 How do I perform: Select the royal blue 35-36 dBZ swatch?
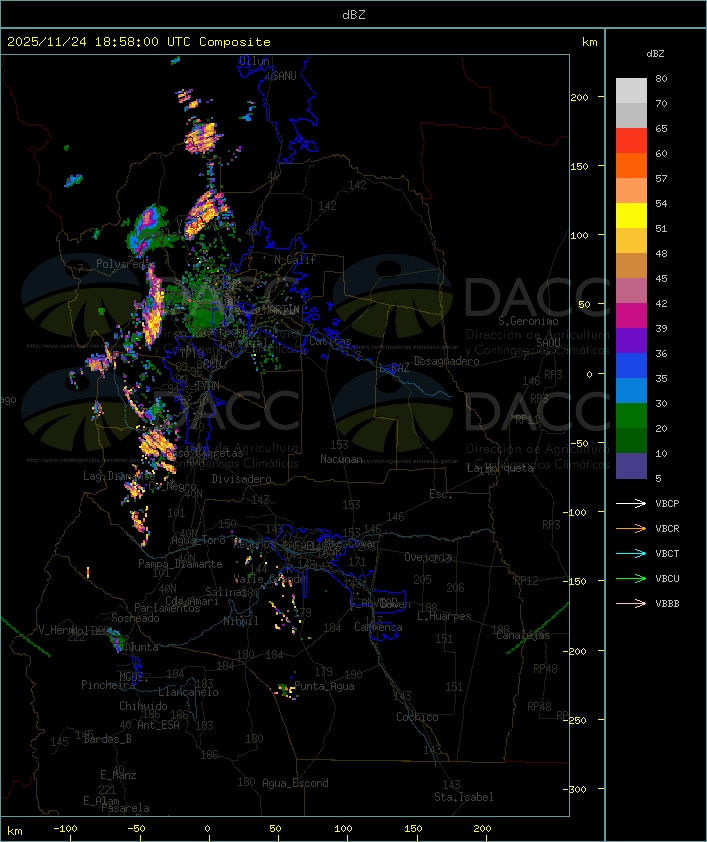631,365
